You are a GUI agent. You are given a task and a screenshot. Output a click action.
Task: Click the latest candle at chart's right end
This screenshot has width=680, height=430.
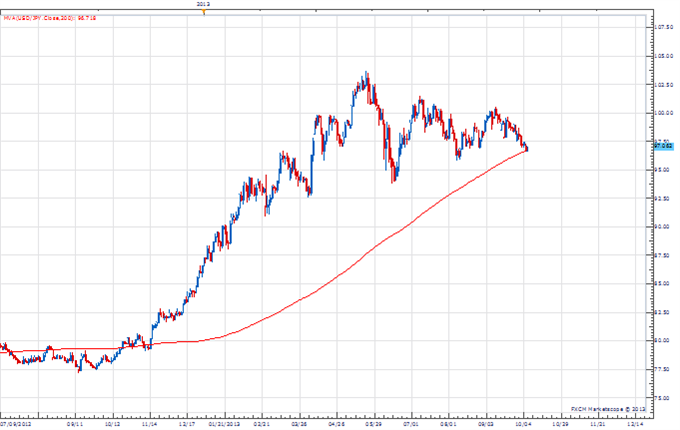527,149
